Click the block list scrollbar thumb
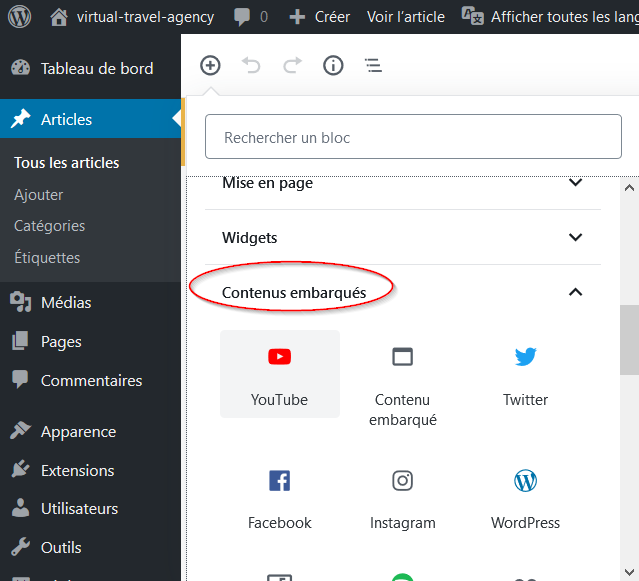Screen dimensions: 639x581 click(629, 339)
